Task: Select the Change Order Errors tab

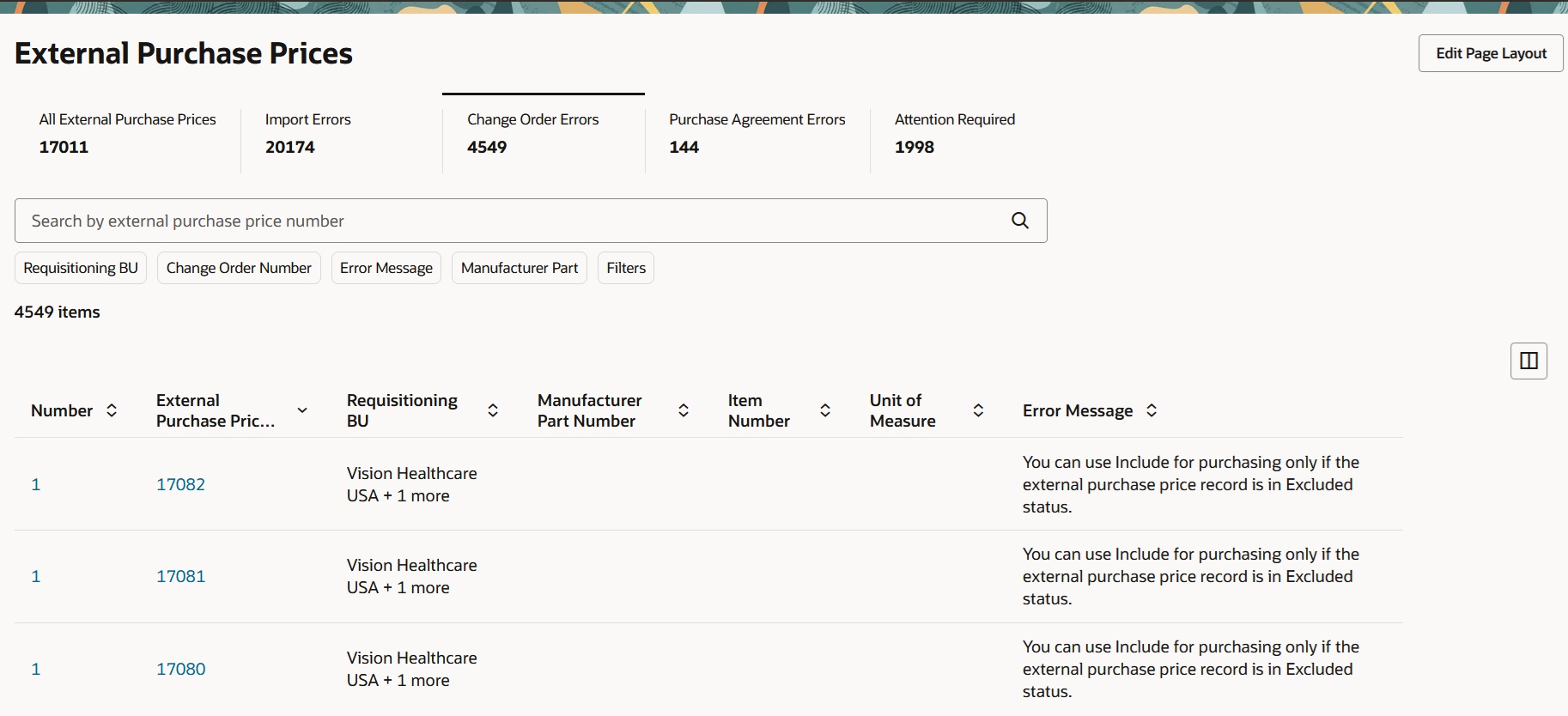Action: 544,133
